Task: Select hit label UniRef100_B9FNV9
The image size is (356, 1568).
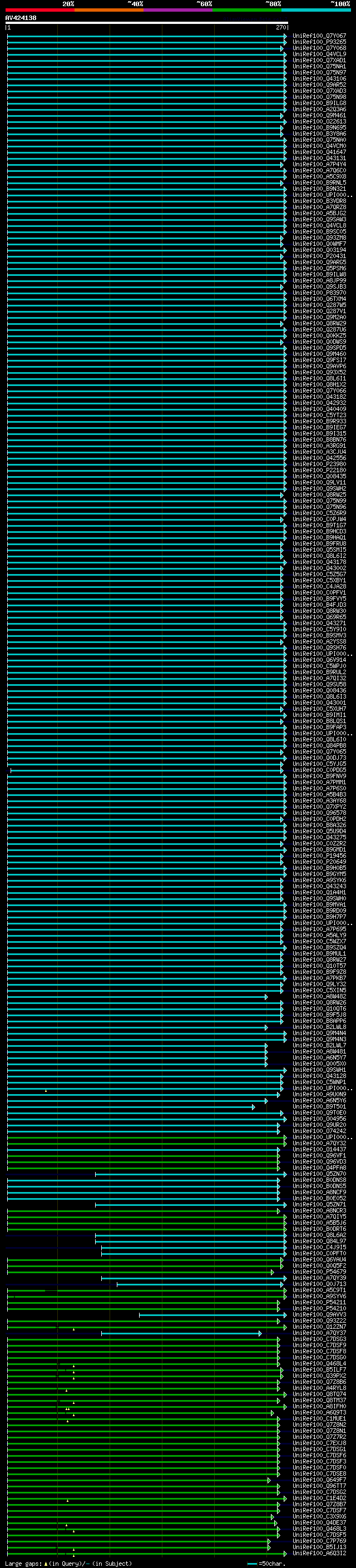Action: (x=319, y=776)
